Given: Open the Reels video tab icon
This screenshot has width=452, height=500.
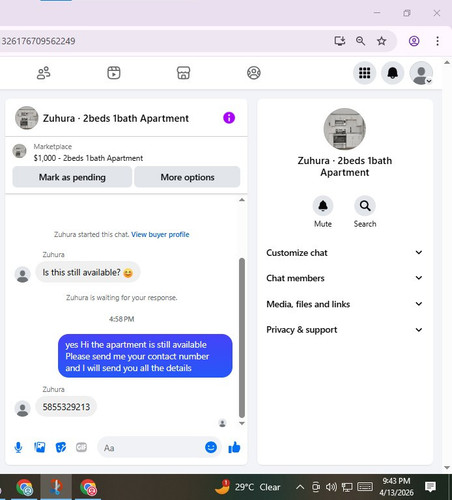Looking at the screenshot, I should tap(114, 73).
